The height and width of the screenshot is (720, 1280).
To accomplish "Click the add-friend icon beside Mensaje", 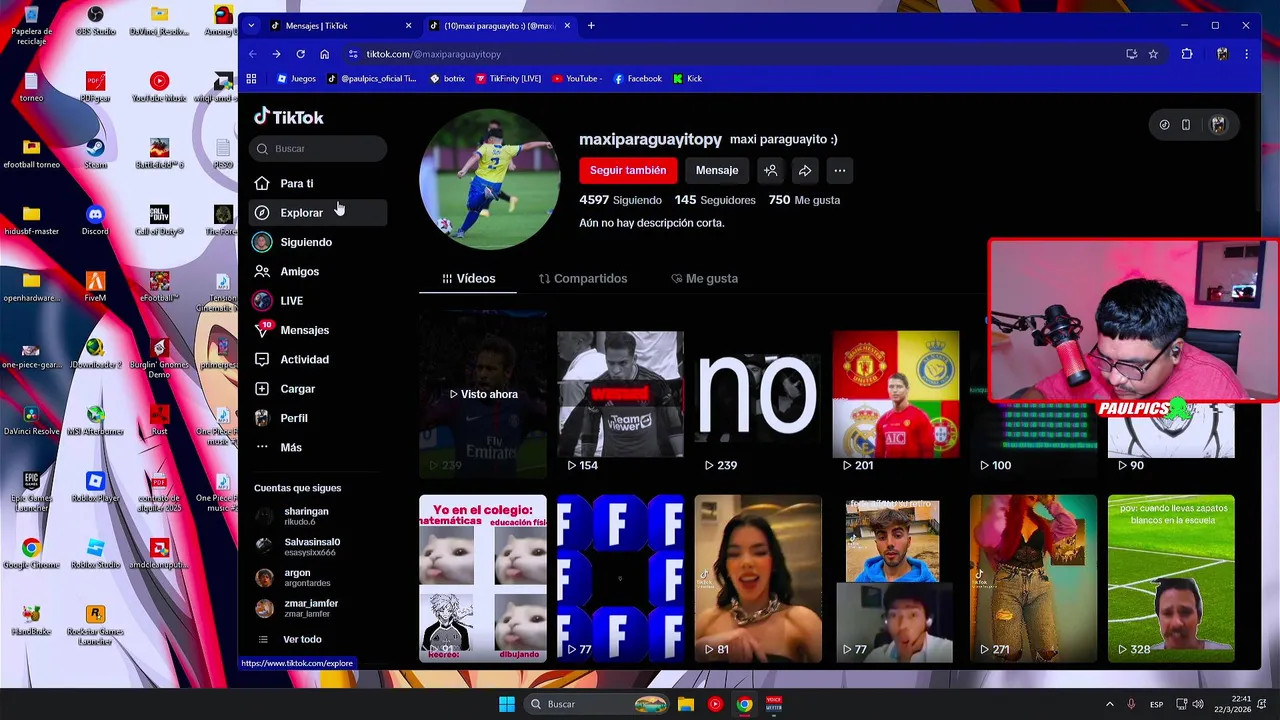I will (x=771, y=170).
